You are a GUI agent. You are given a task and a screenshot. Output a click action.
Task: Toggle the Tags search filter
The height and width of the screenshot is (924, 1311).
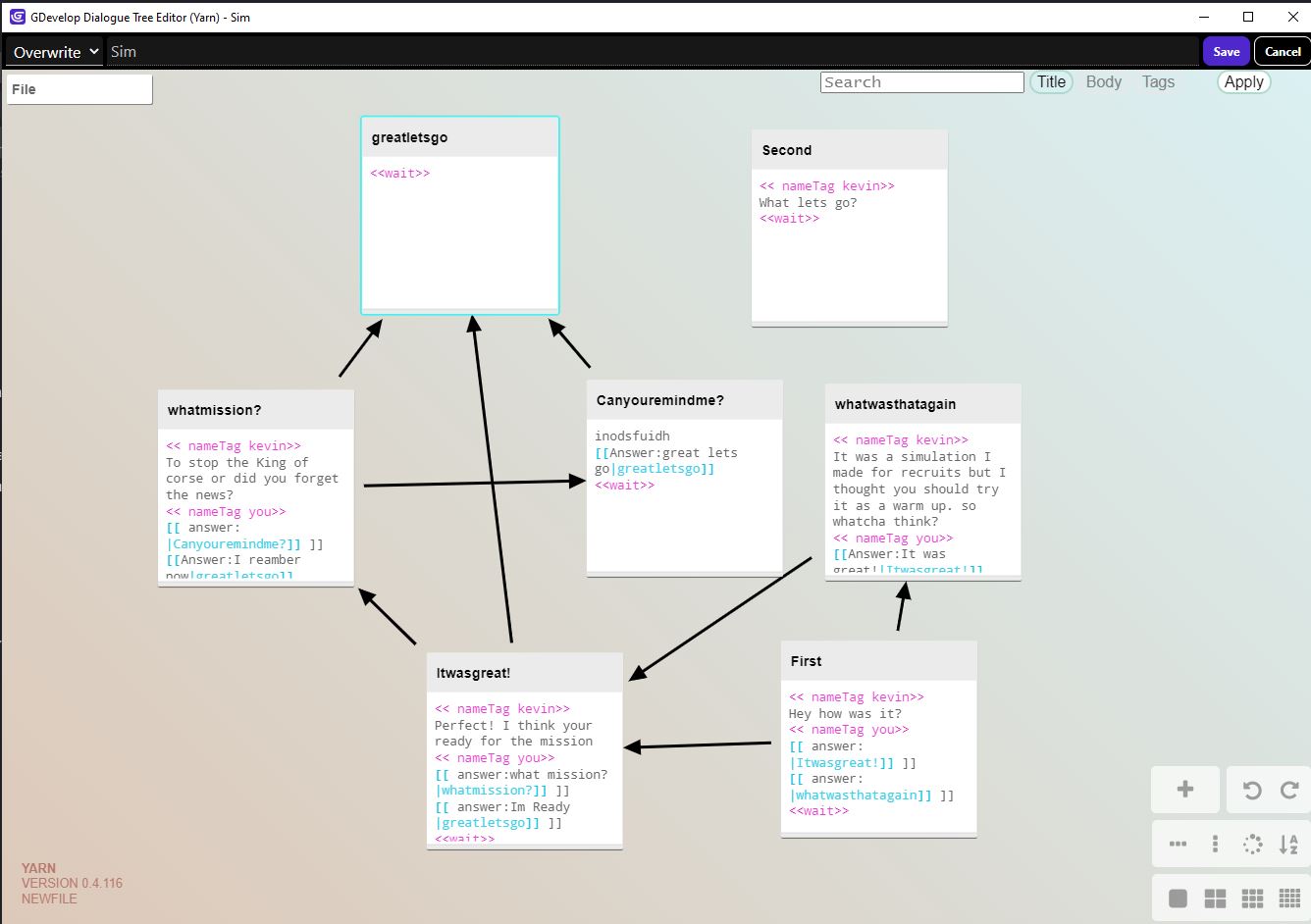click(x=1158, y=82)
